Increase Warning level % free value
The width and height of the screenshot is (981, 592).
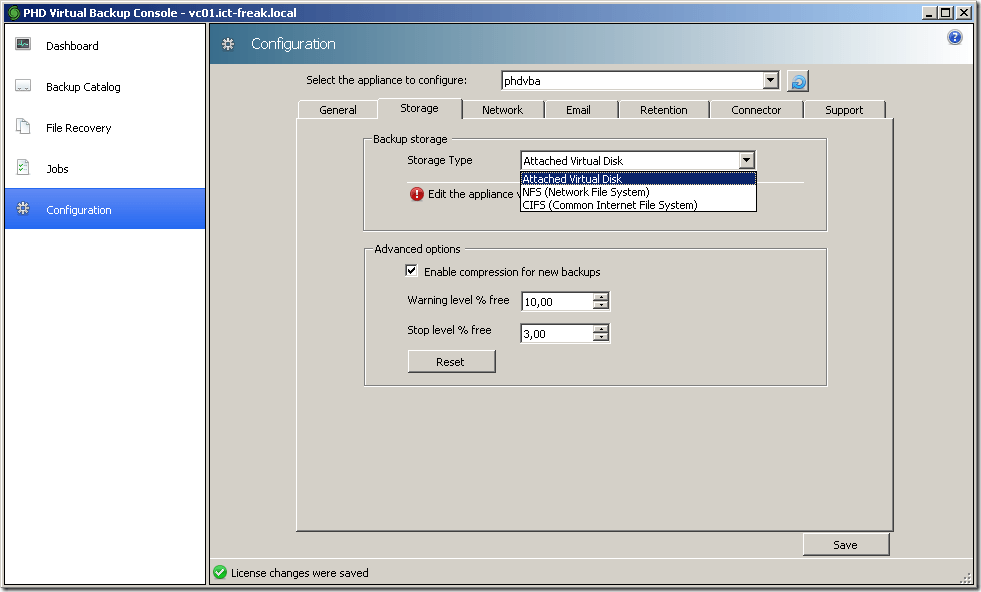[x=600, y=297]
